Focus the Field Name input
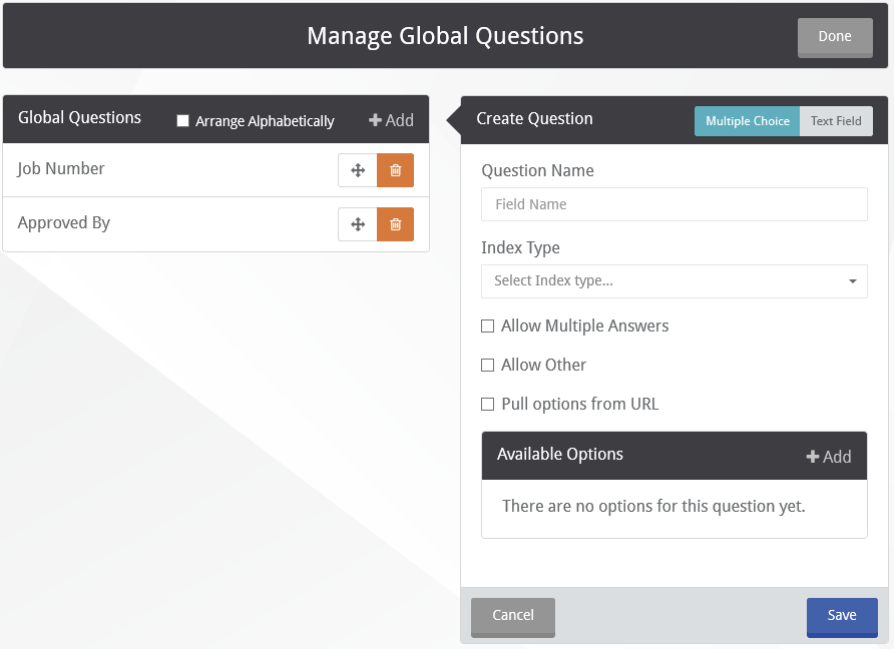 [x=674, y=204]
